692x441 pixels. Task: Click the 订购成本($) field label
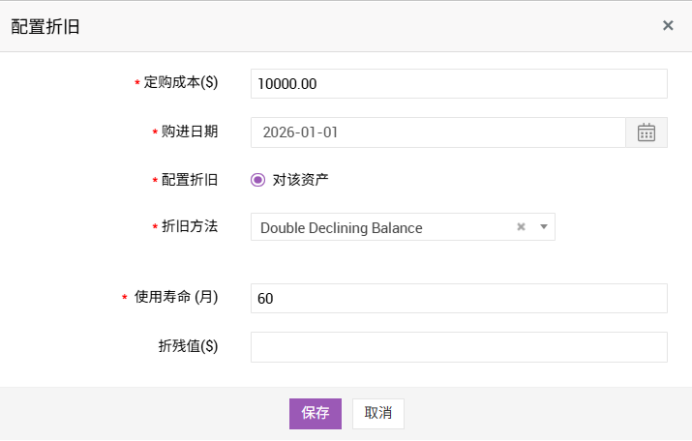tap(181, 84)
